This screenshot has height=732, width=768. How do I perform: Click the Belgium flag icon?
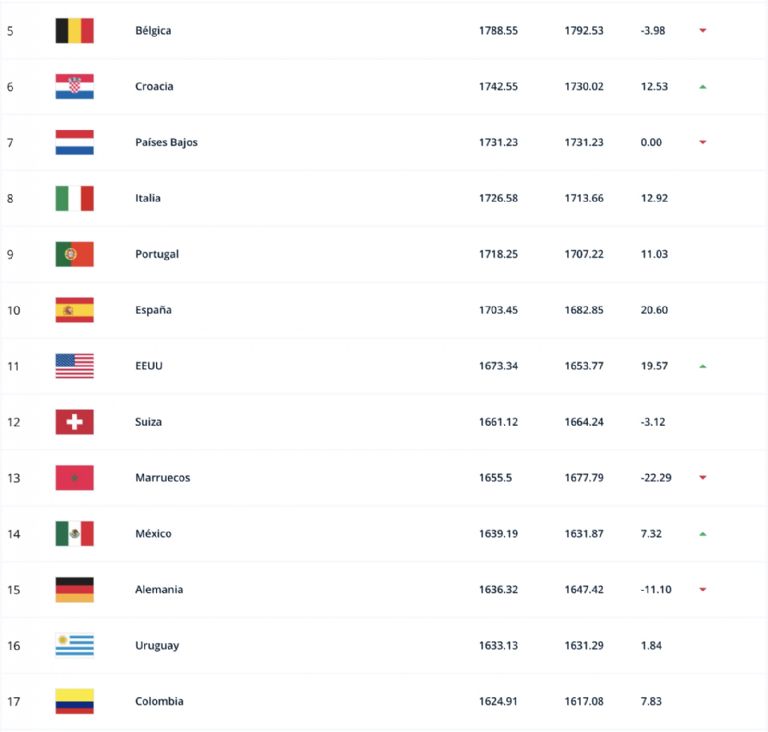pyautogui.click(x=74, y=31)
